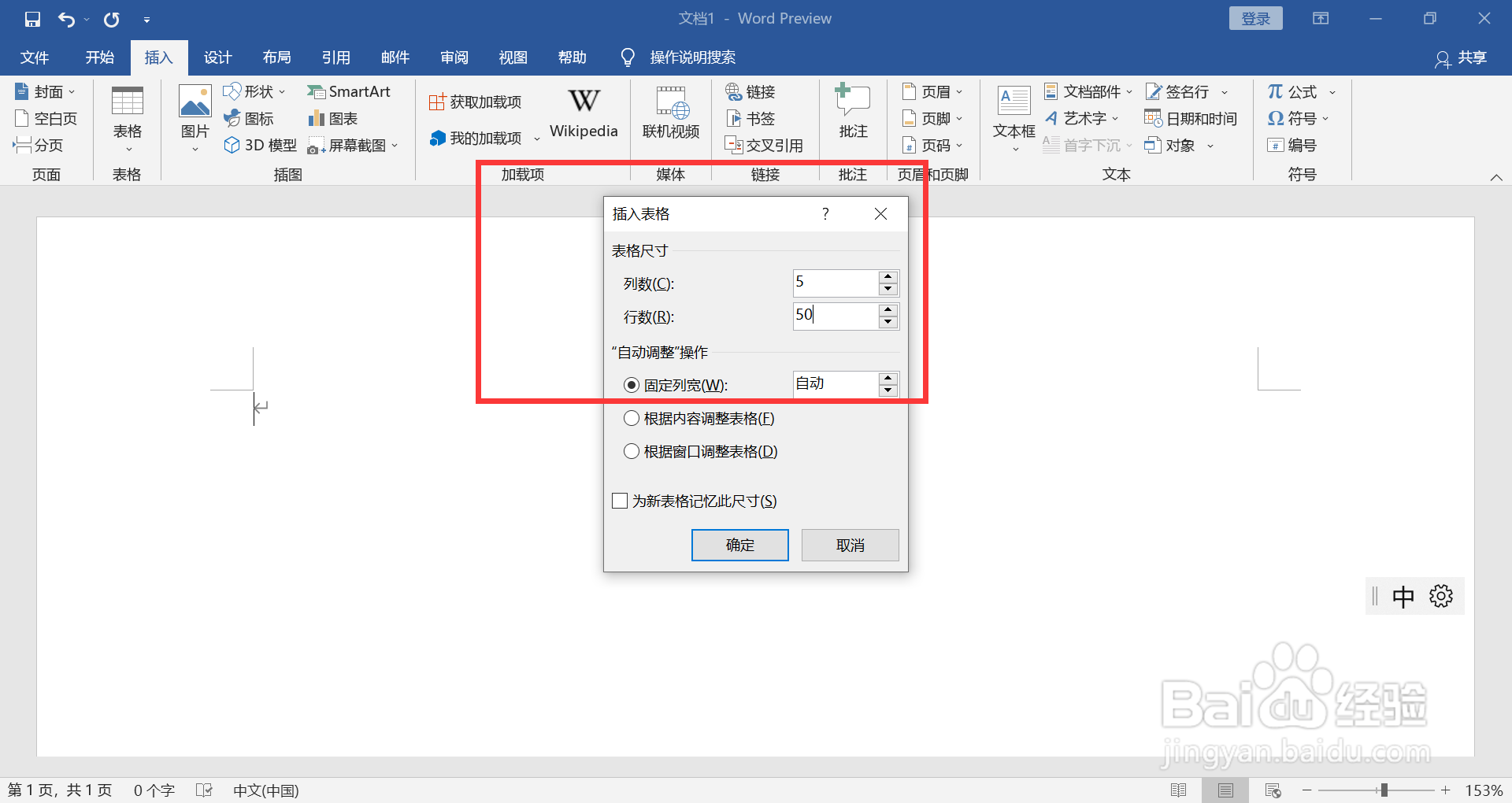Open Wikipedia add-in

[x=583, y=110]
